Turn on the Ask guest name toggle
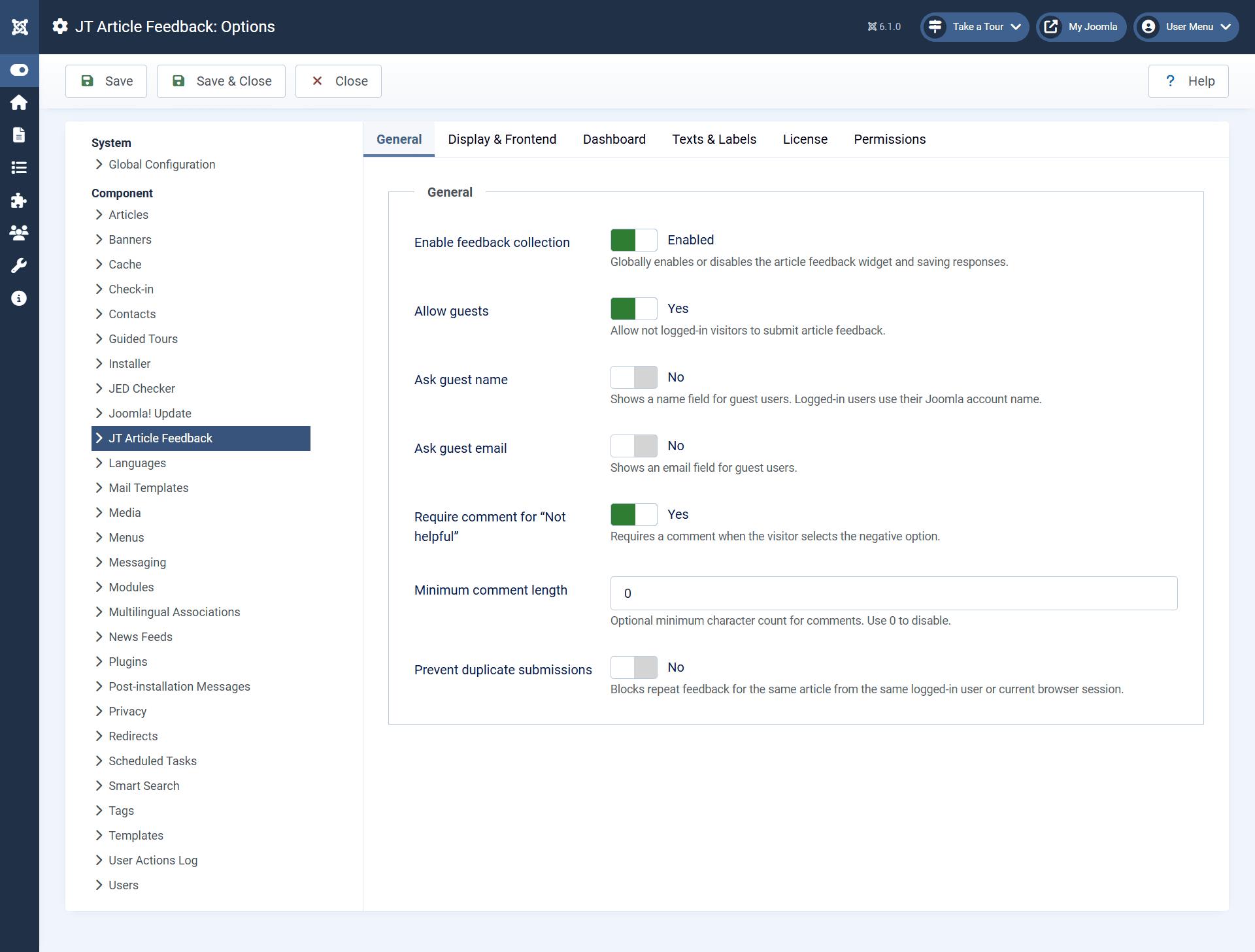 click(633, 377)
